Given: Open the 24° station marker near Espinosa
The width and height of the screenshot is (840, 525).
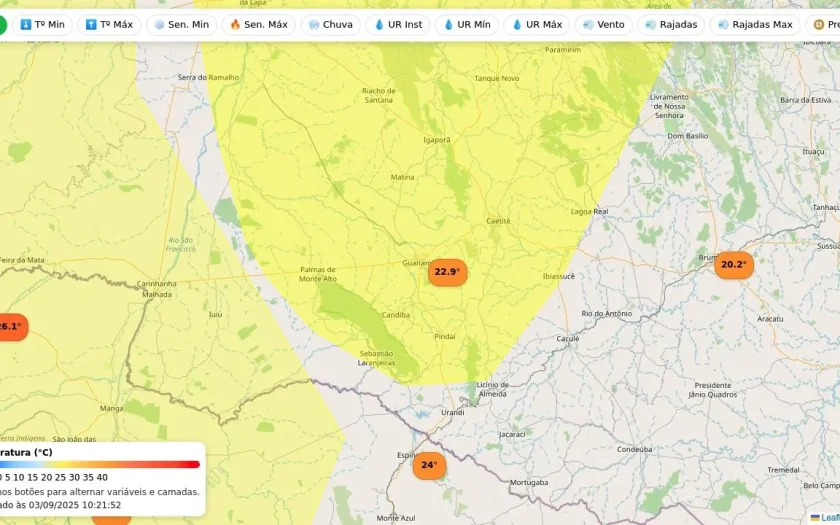Looking at the screenshot, I should click(x=429, y=465).
